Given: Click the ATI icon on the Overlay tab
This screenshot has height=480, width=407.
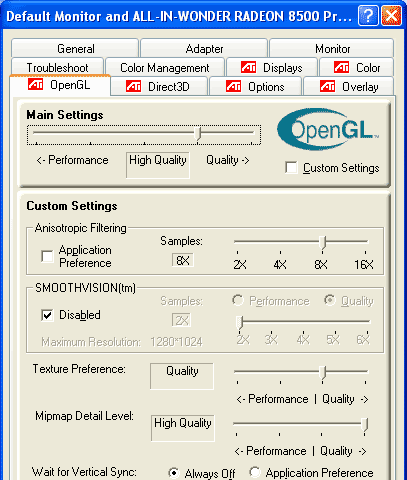Looking at the screenshot, I should tap(327, 86).
